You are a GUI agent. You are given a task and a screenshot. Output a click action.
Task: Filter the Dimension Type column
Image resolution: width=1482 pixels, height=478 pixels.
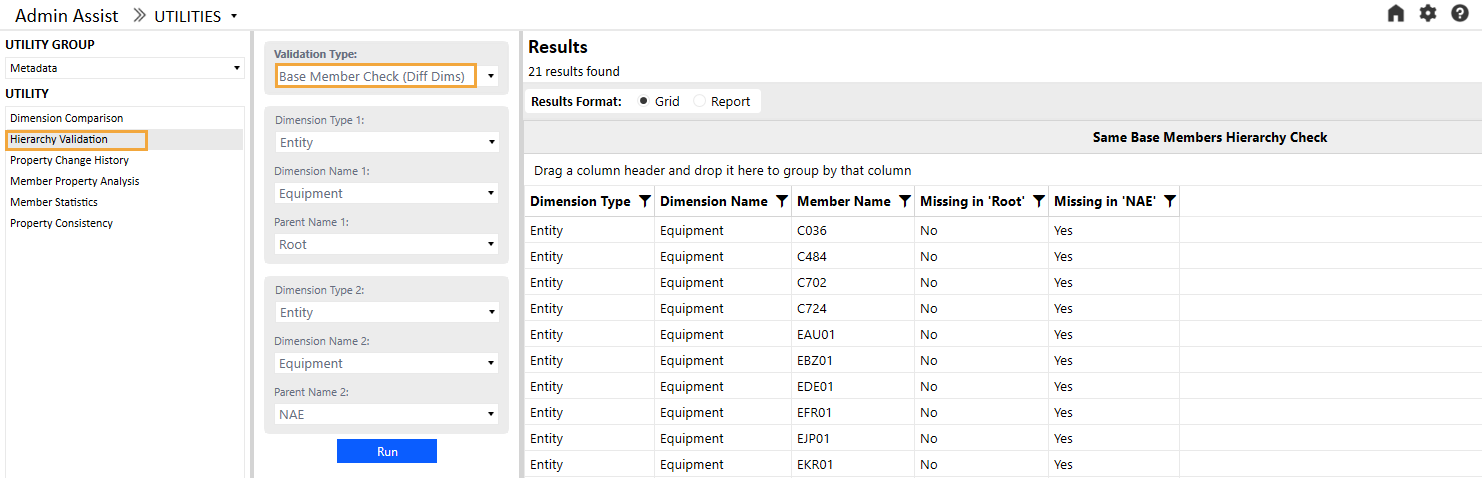click(x=644, y=201)
